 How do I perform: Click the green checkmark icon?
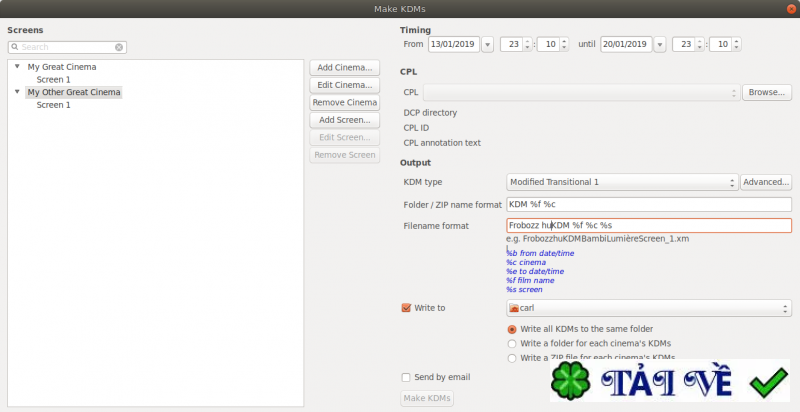coord(769,382)
